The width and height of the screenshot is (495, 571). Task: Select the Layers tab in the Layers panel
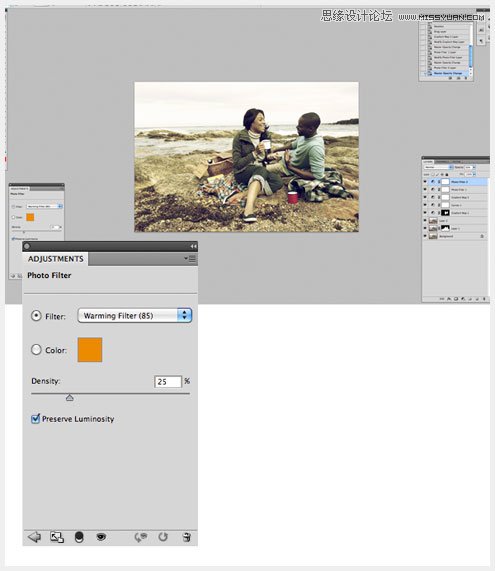(x=428, y=162)
